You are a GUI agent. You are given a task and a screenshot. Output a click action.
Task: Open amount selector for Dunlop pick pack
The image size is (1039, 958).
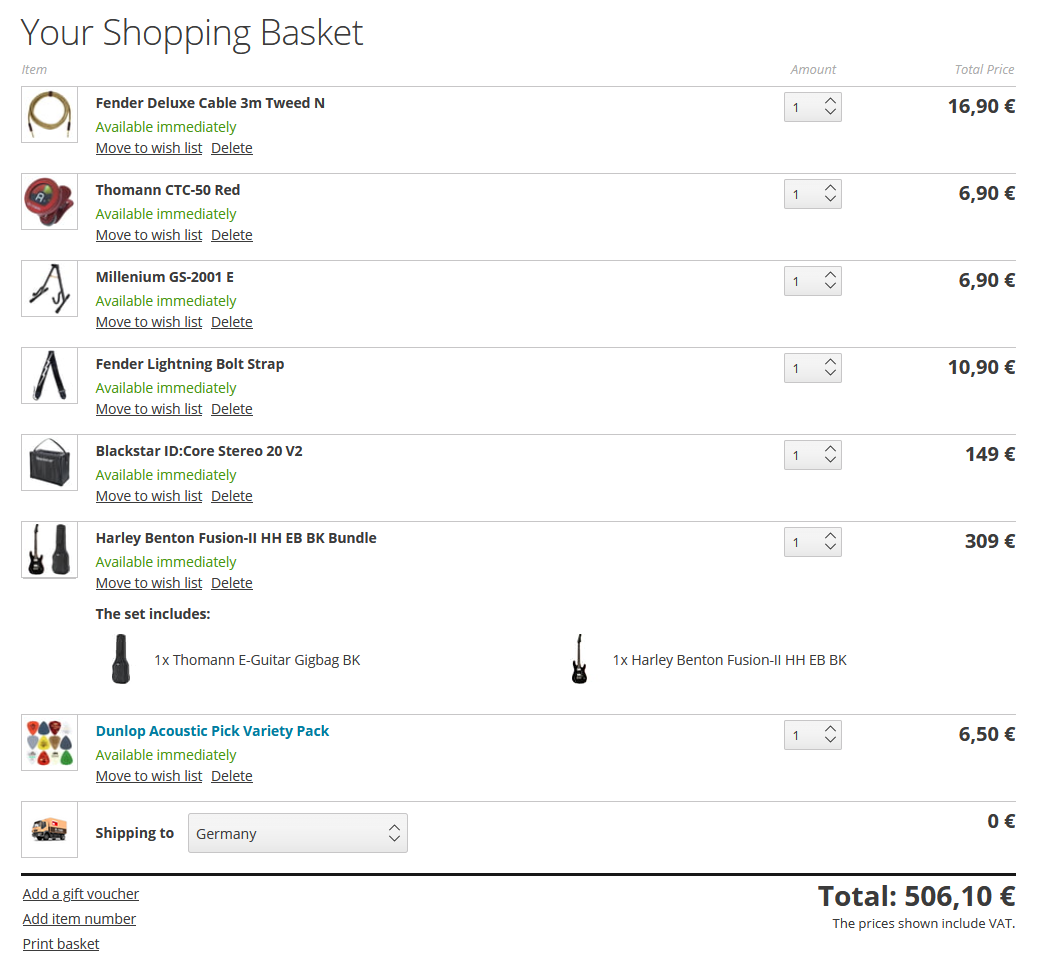coord(812,736)
